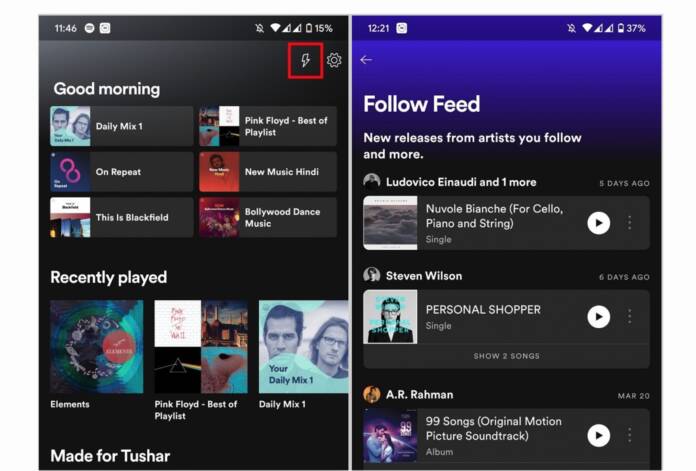
Task: Open more options for 99 Songs album
Action: 629,435
